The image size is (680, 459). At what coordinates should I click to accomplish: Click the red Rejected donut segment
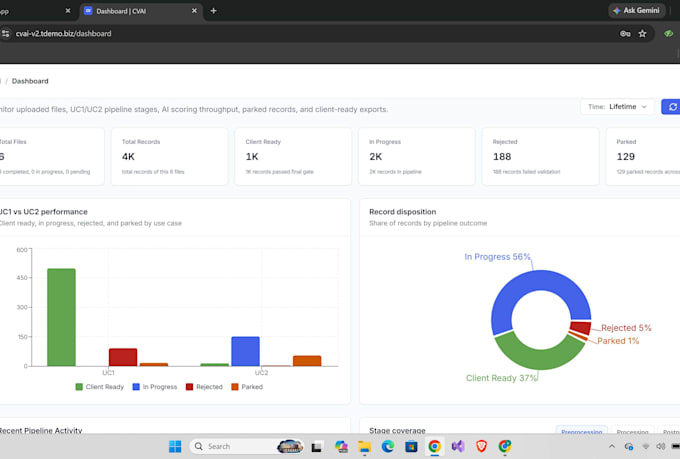point(581,327)
